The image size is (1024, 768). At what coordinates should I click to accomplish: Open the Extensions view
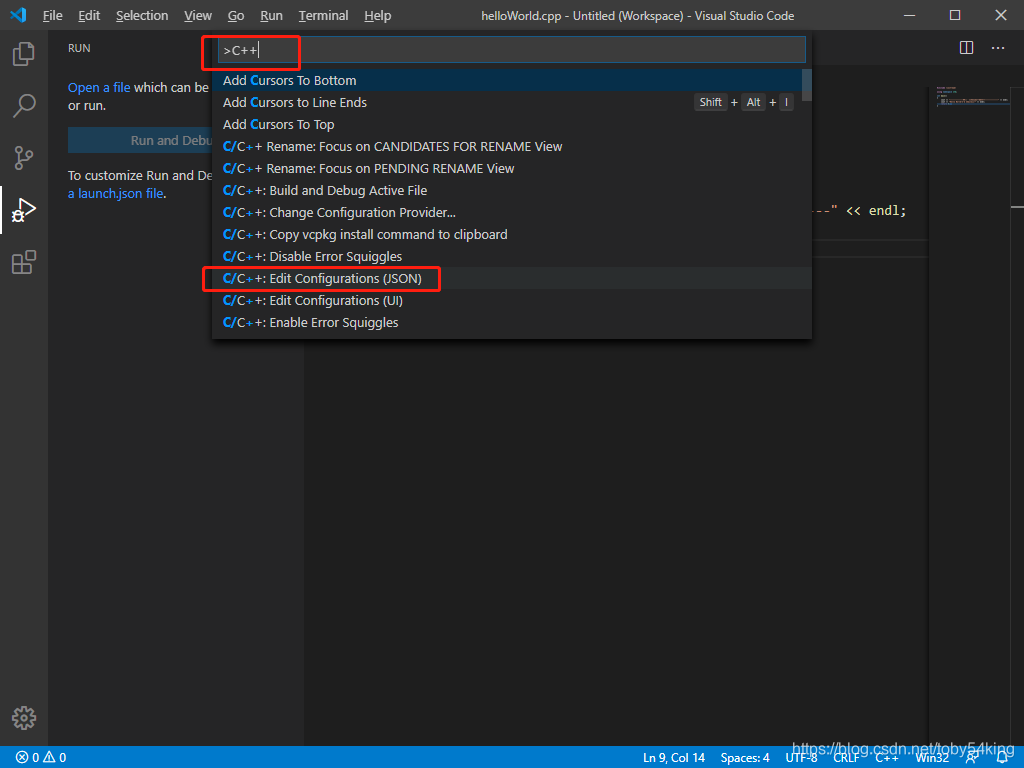tap(24, 262)
